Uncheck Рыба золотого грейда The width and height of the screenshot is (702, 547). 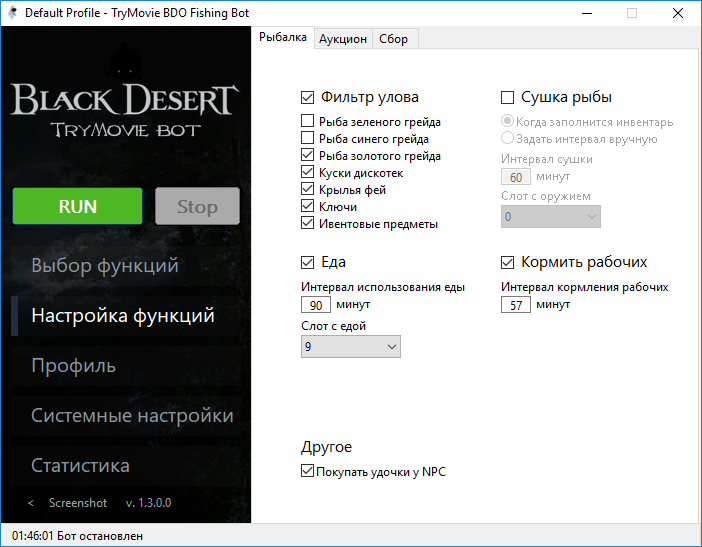coord(307,155)
